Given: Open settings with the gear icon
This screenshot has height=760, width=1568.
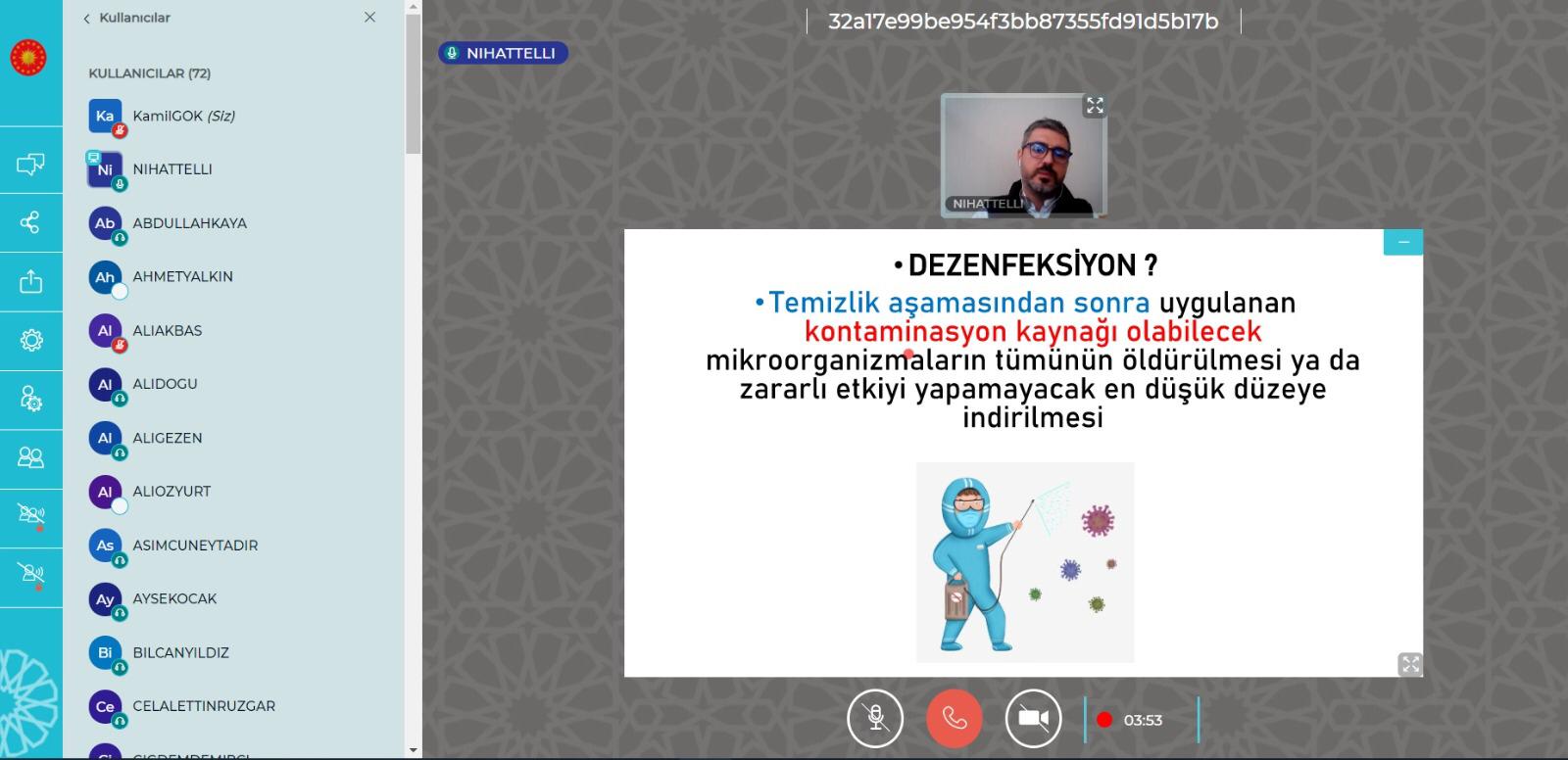Looking at the screenshot, I should point(30,340).
